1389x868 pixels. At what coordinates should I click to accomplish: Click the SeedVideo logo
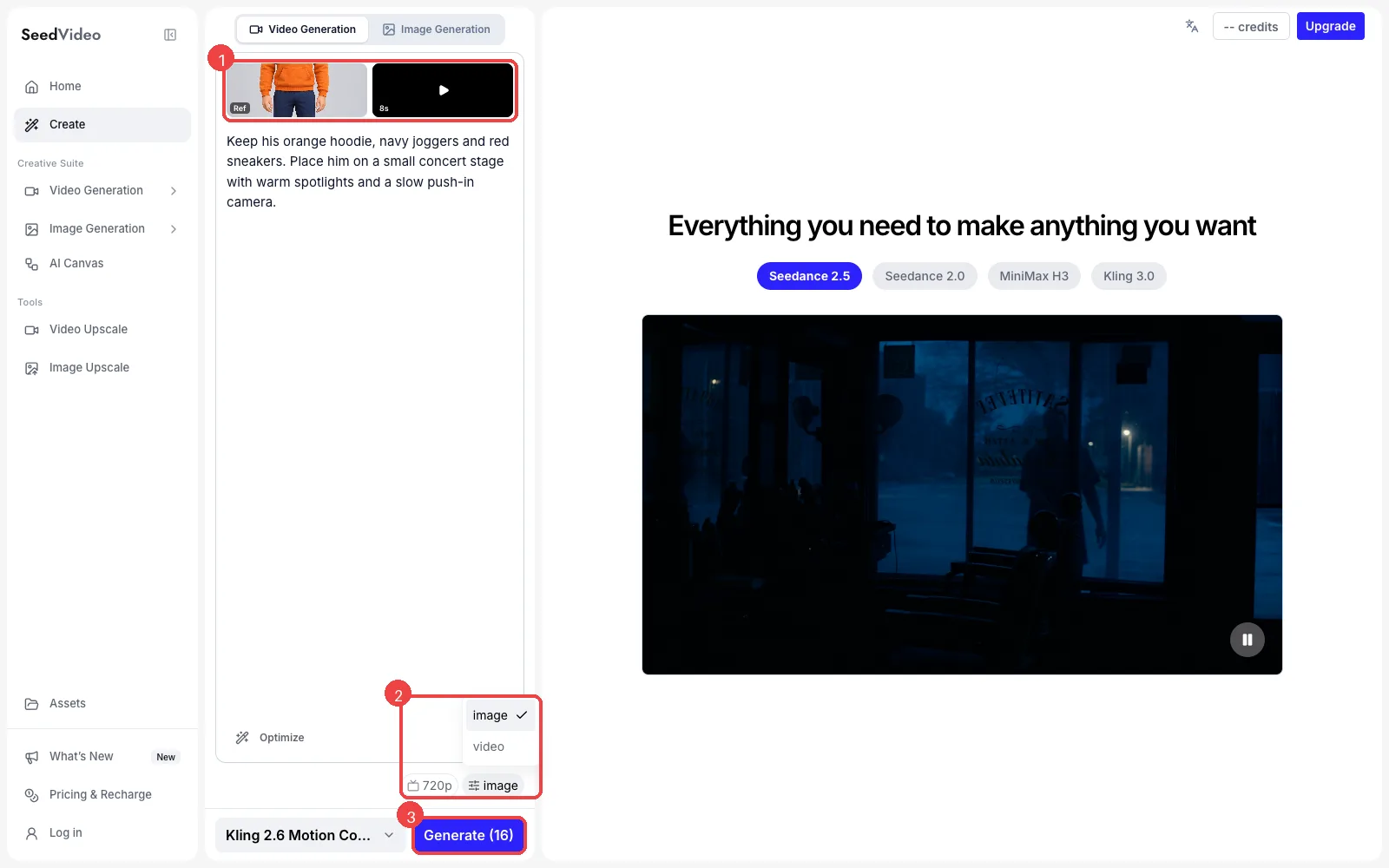click(61, 35)
